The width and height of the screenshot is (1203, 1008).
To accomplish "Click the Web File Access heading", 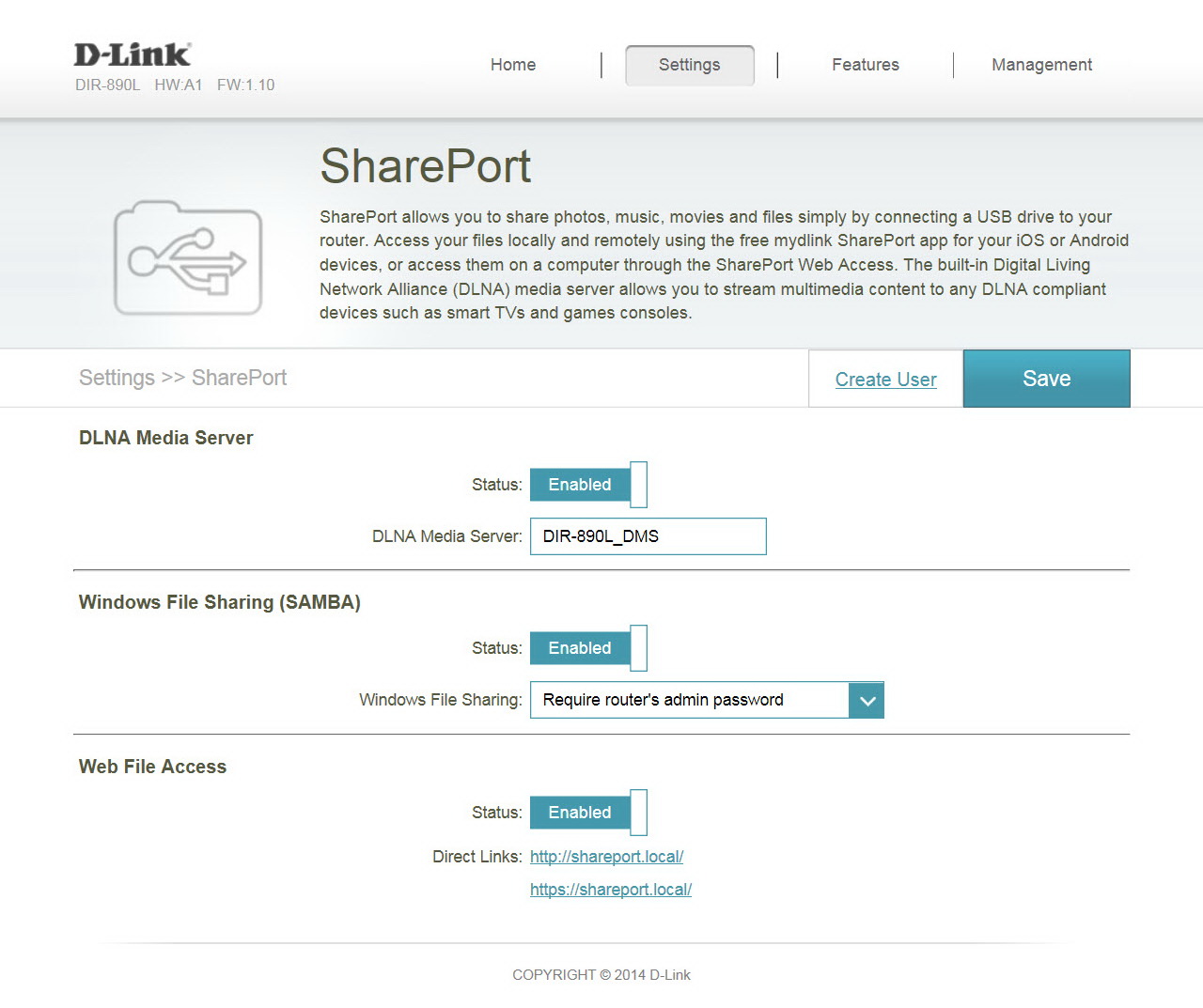I will [152, 767].
